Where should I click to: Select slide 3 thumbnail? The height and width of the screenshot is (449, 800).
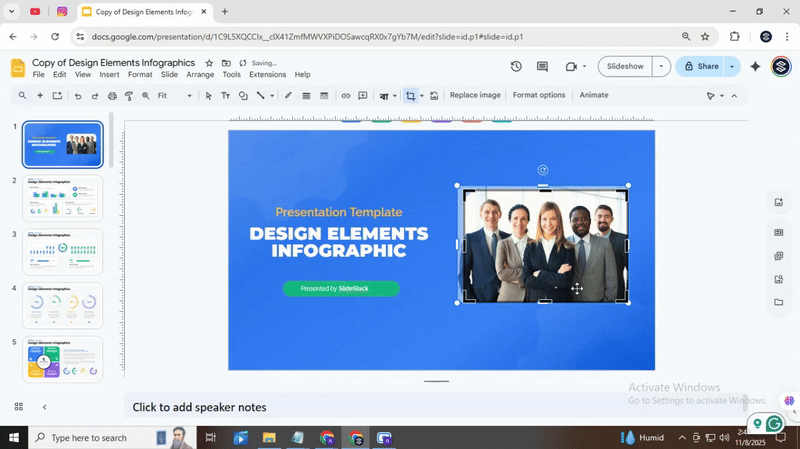63,251
